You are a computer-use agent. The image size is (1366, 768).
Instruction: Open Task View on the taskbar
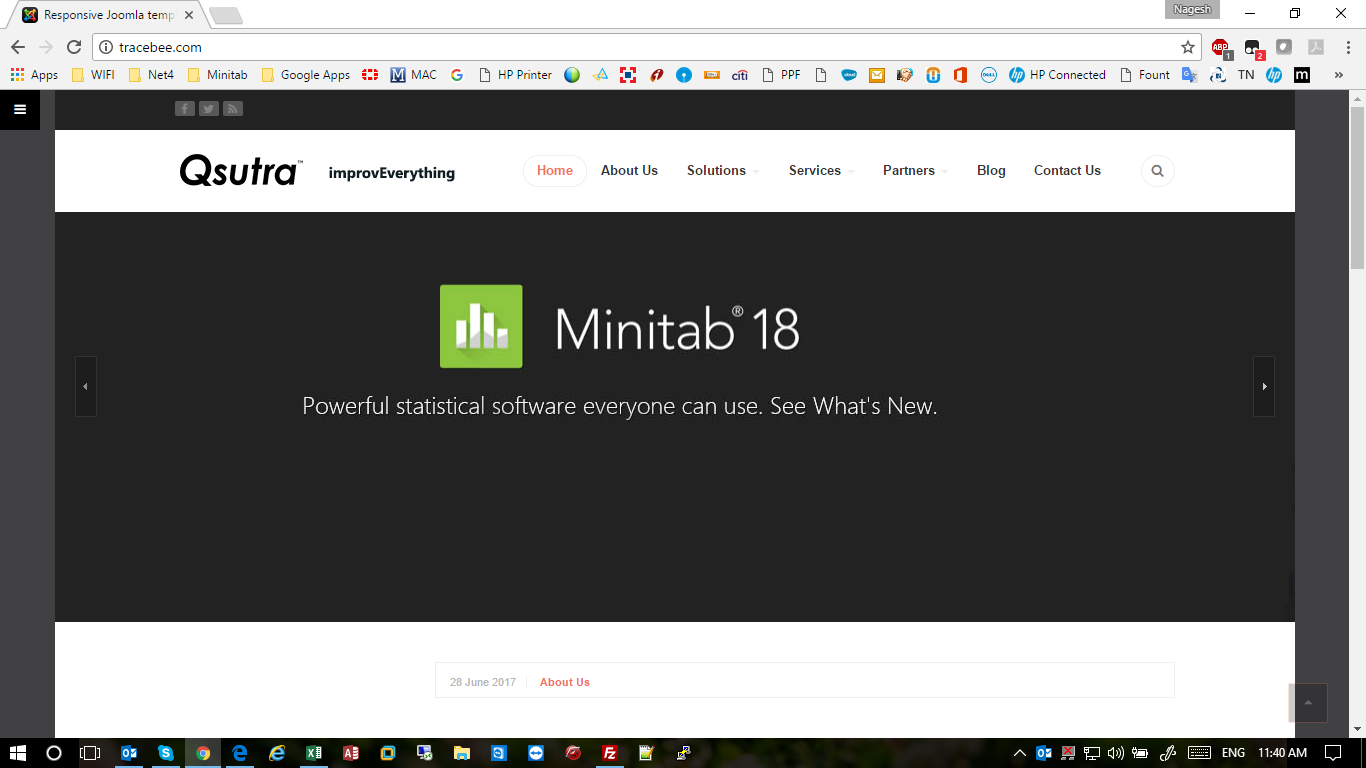[x=90, y=753]
